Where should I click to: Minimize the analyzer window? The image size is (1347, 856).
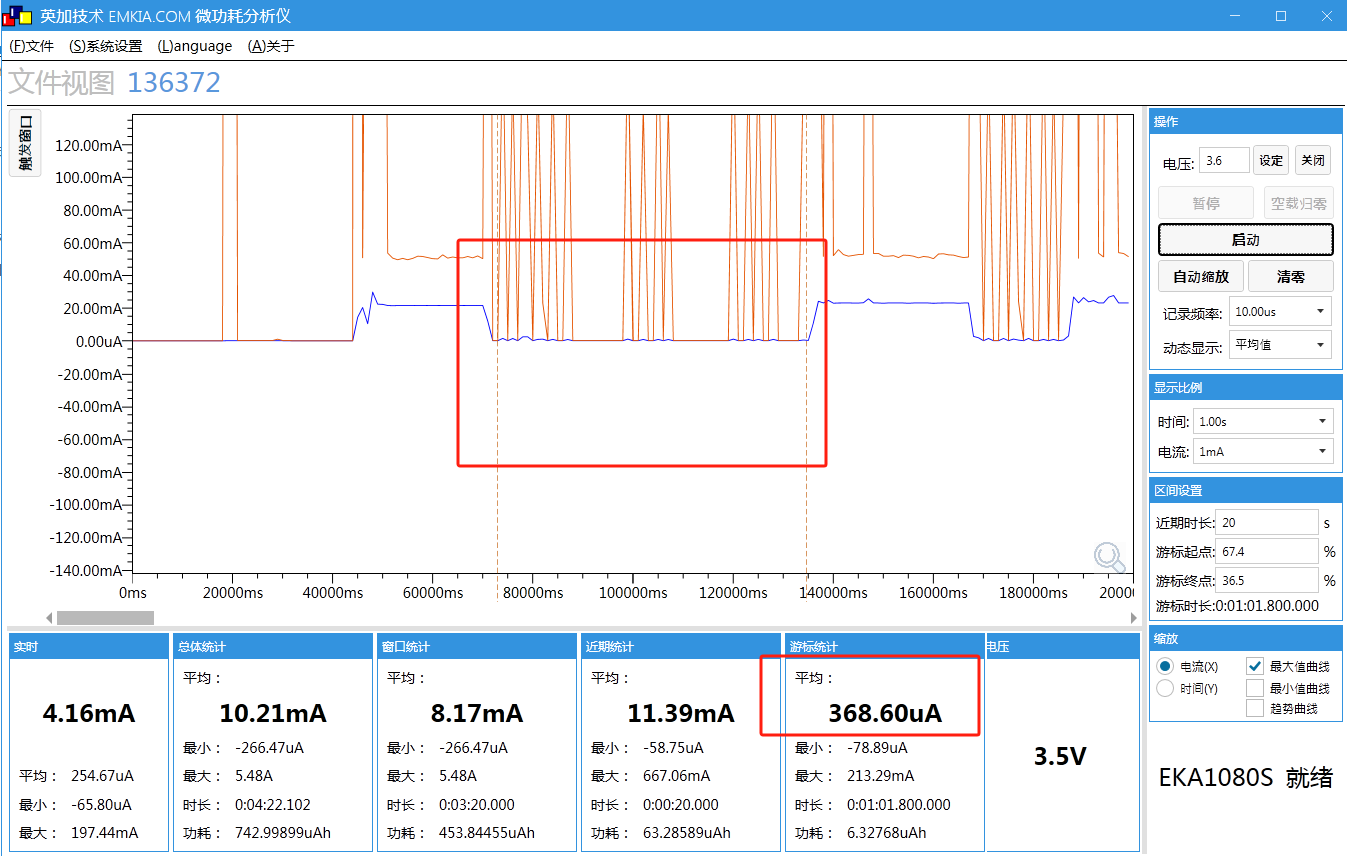point(1235,16)
